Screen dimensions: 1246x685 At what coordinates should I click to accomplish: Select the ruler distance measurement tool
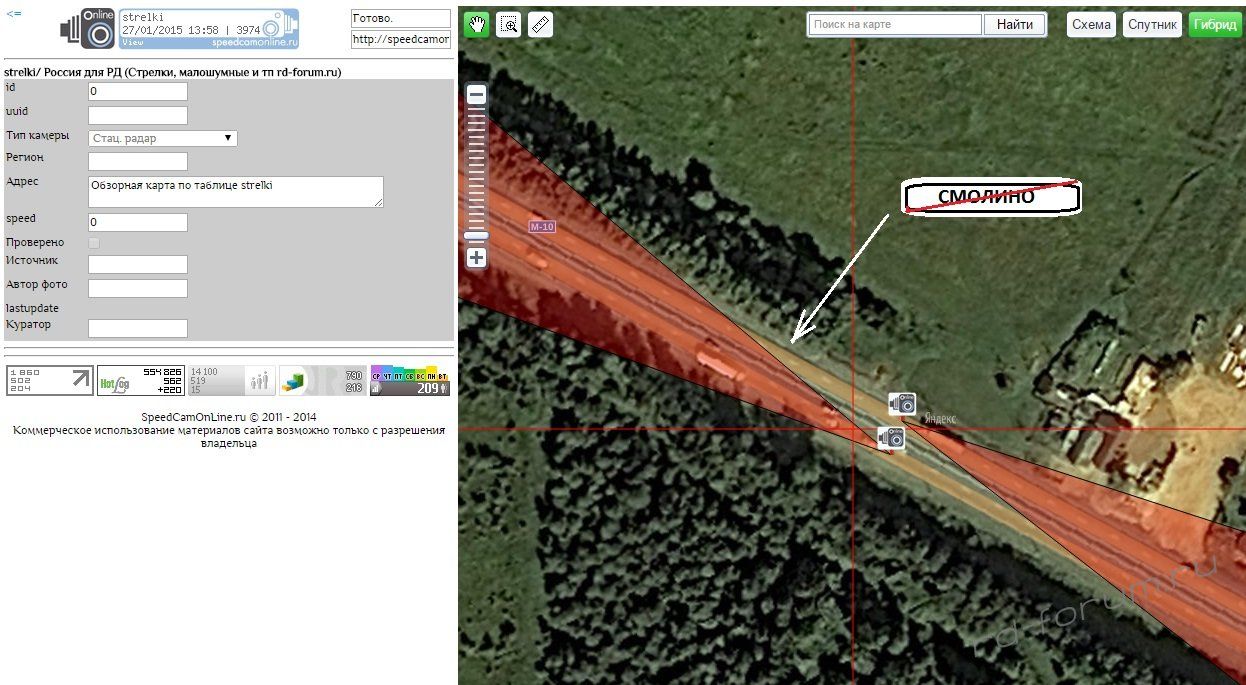[x=541, y=25]
